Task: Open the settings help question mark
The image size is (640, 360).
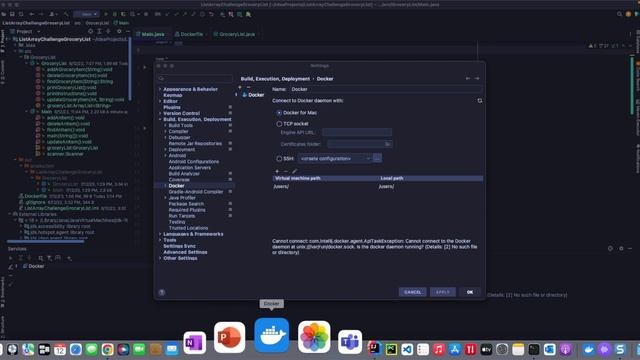Action: [162, 292]
